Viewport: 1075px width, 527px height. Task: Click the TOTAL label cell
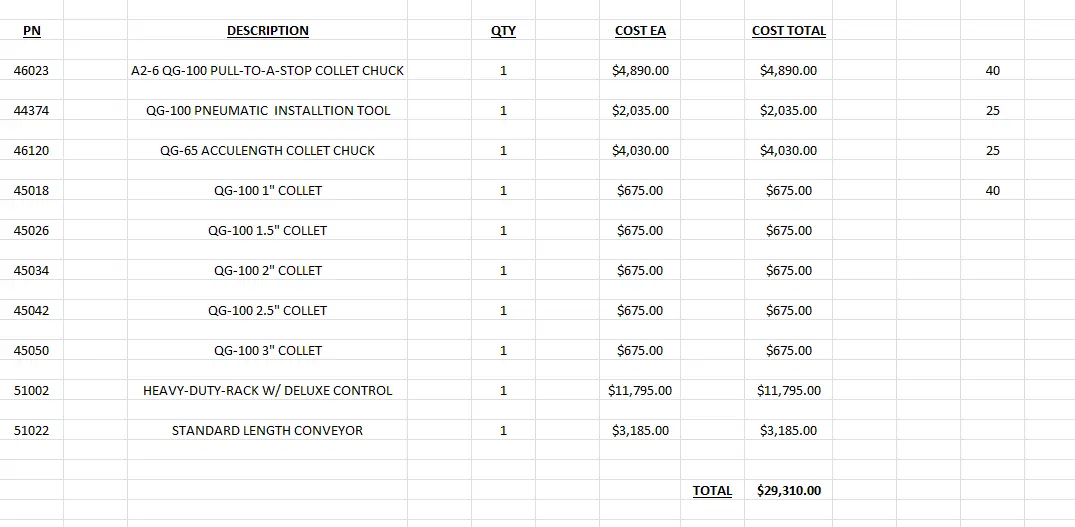click(x=712, y=491)
